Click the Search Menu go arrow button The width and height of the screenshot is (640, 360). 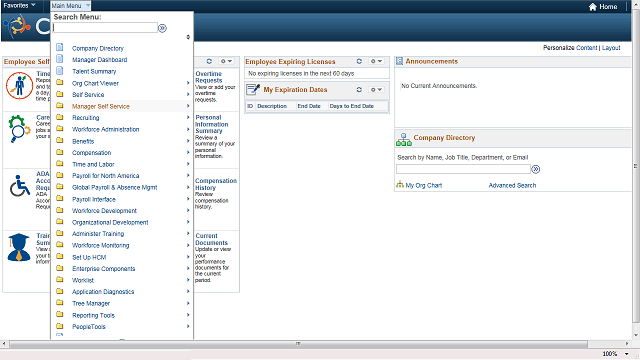point(162,28)
